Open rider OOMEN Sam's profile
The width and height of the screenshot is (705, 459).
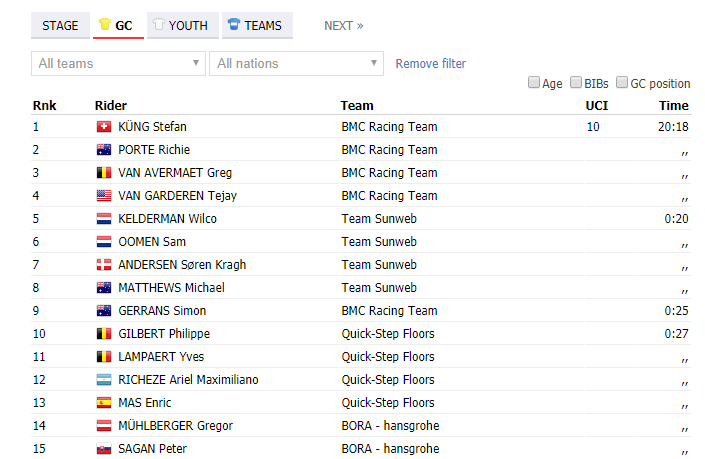(152, 242)
